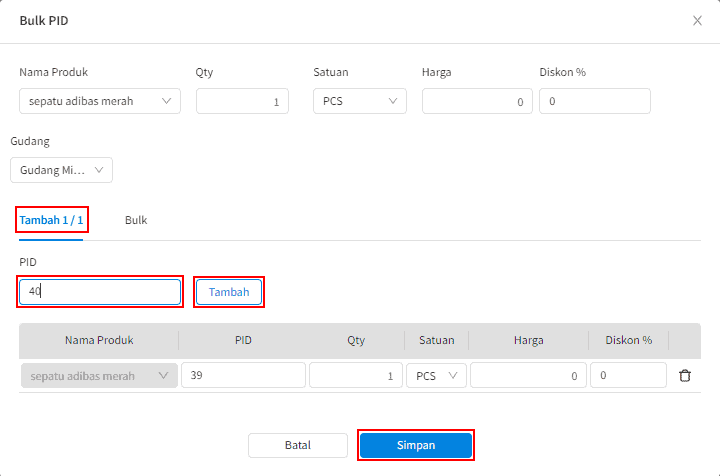Viewport: 720px width, 476px height.
Task: Open the Gudang warehouse dropdown
Action: [x=61, y=170]
